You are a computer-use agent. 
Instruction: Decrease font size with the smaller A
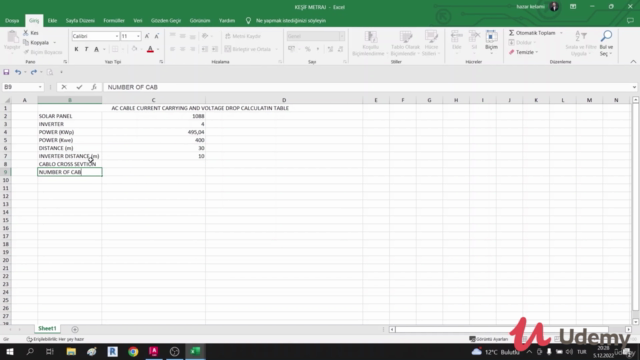tap(157, 36)
